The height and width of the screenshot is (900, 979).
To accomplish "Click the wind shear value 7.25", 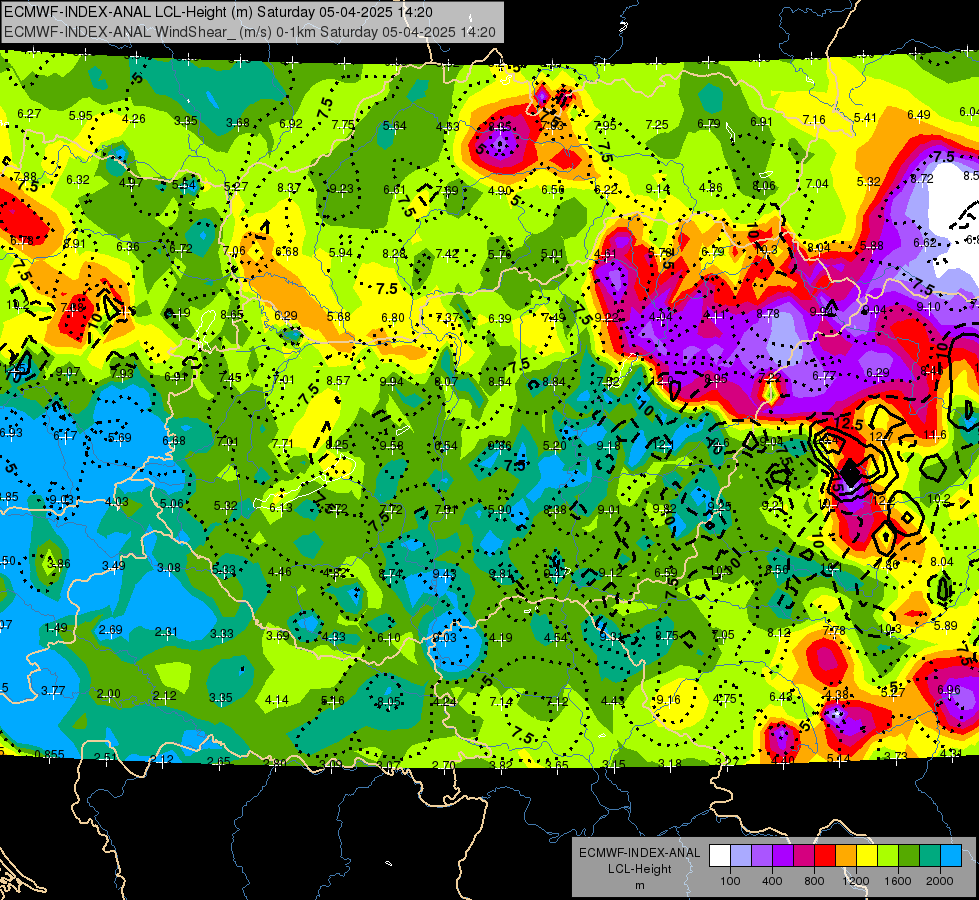I will click(657, 125).
